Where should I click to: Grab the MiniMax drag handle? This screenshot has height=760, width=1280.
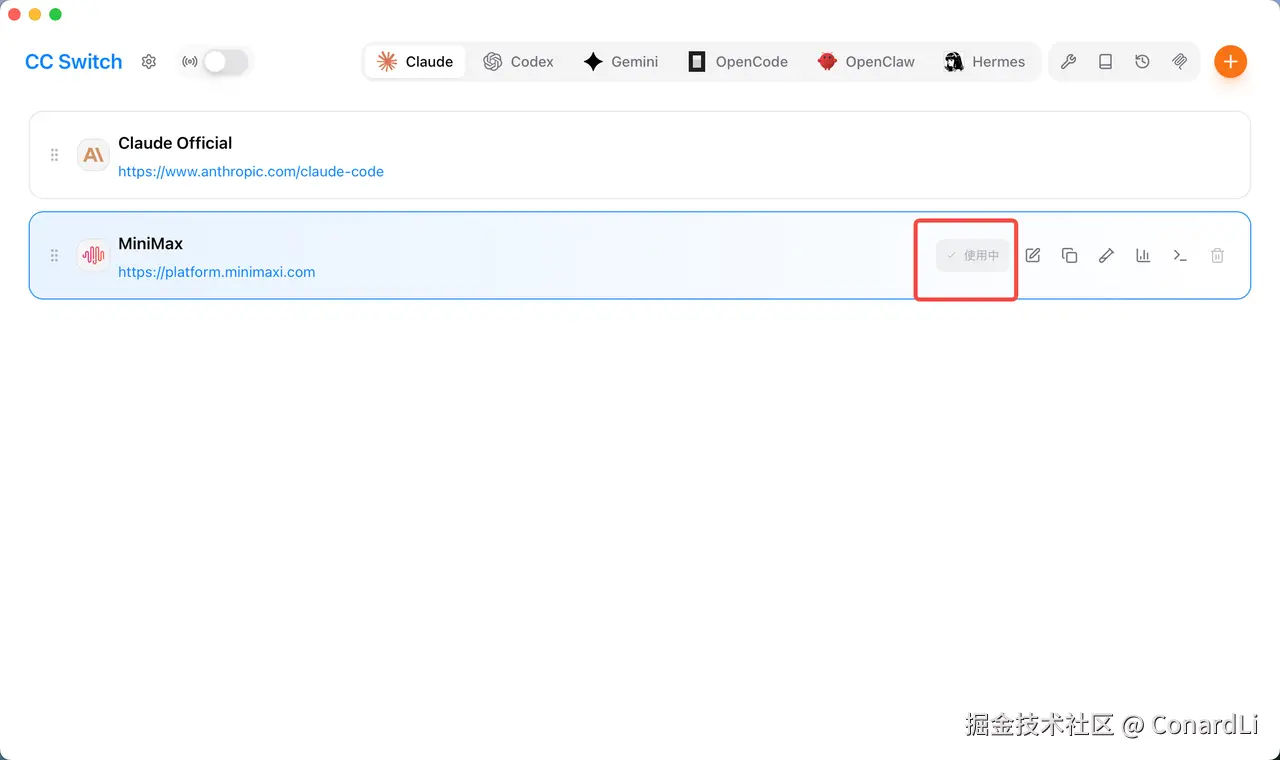pos(55,255)
